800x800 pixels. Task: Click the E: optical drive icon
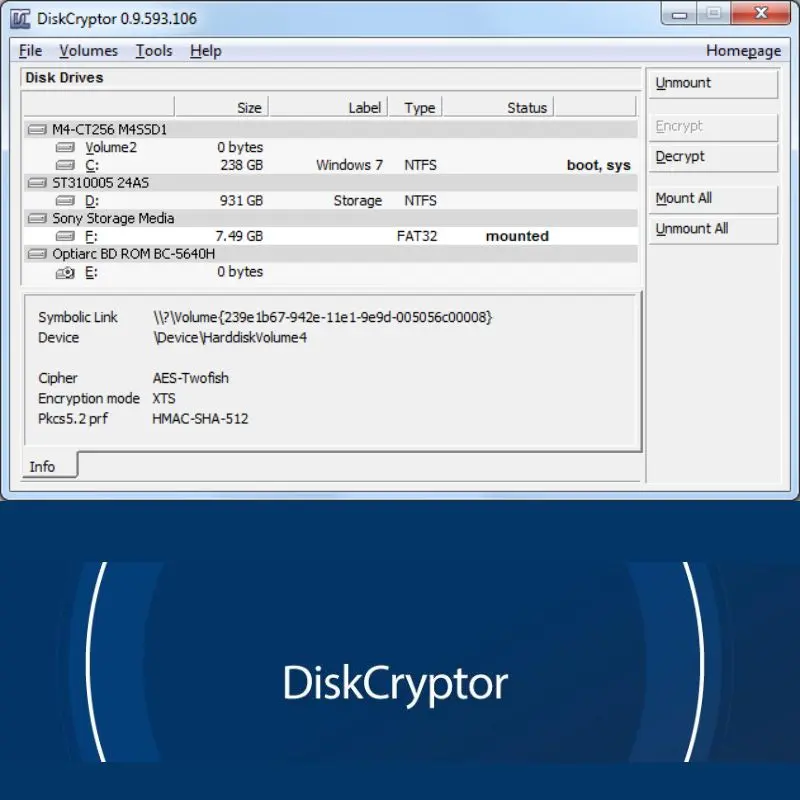click(66, 272)
